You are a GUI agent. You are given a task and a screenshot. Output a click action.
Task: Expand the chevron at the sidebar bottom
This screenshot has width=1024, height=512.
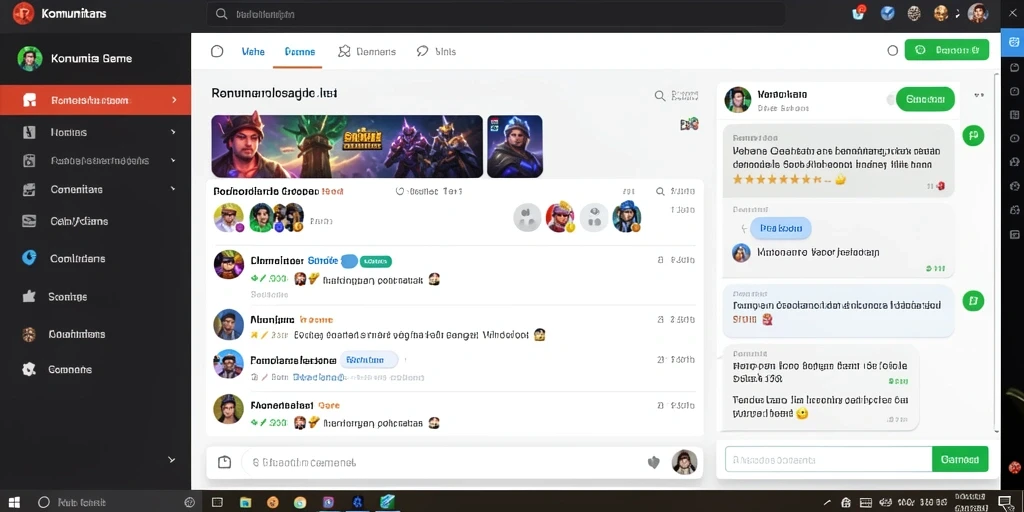(x=172, y=460)
